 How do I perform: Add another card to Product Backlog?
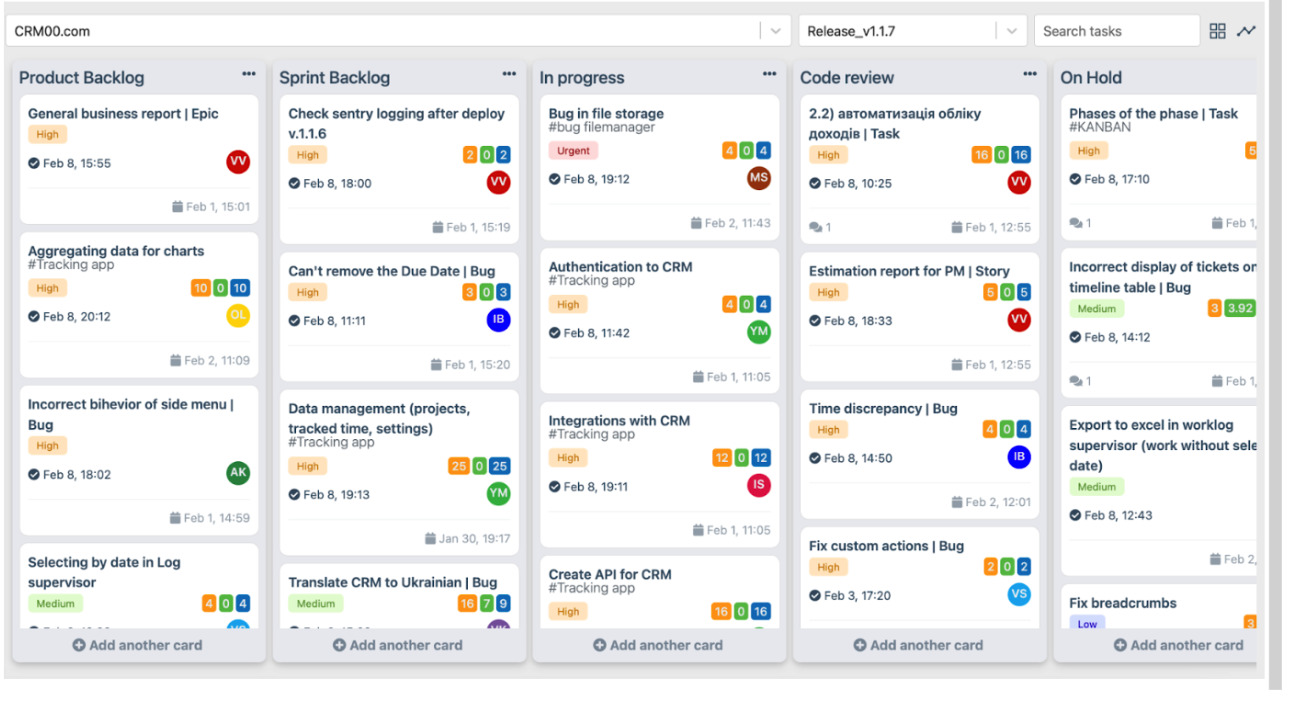point(137,645)
